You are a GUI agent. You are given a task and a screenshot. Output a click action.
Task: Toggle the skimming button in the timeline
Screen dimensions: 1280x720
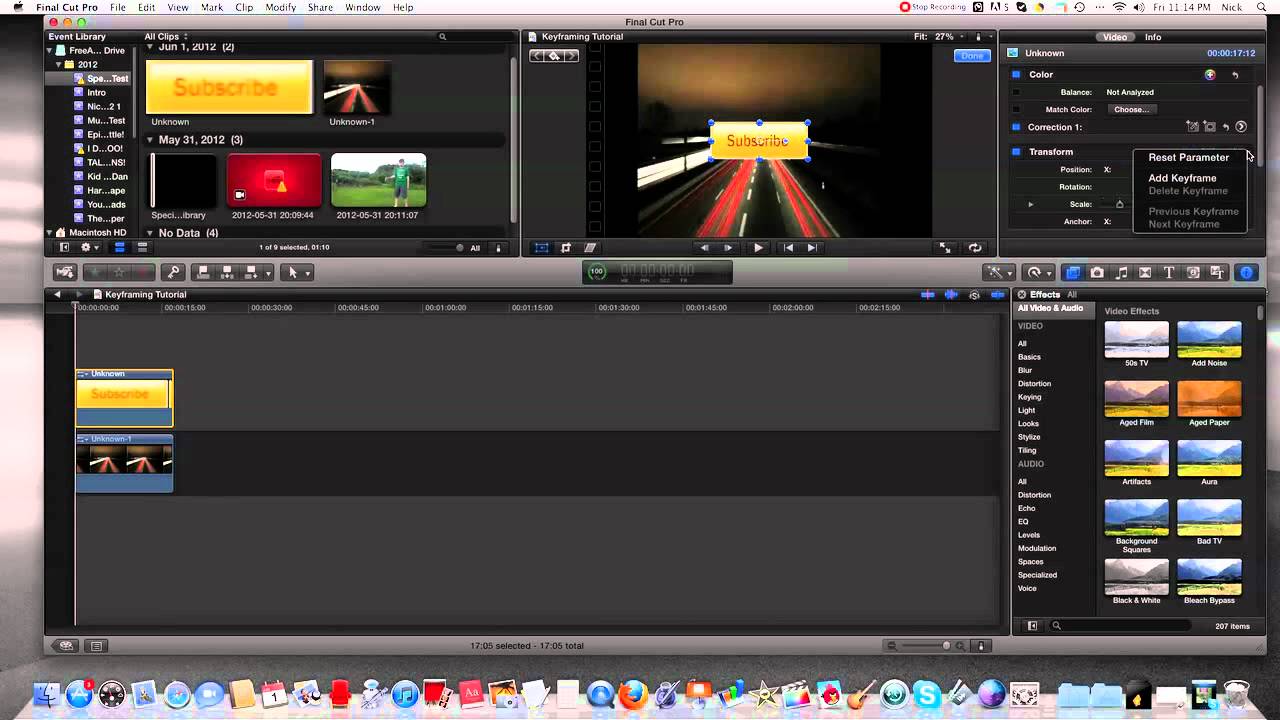tap(928, 295)
